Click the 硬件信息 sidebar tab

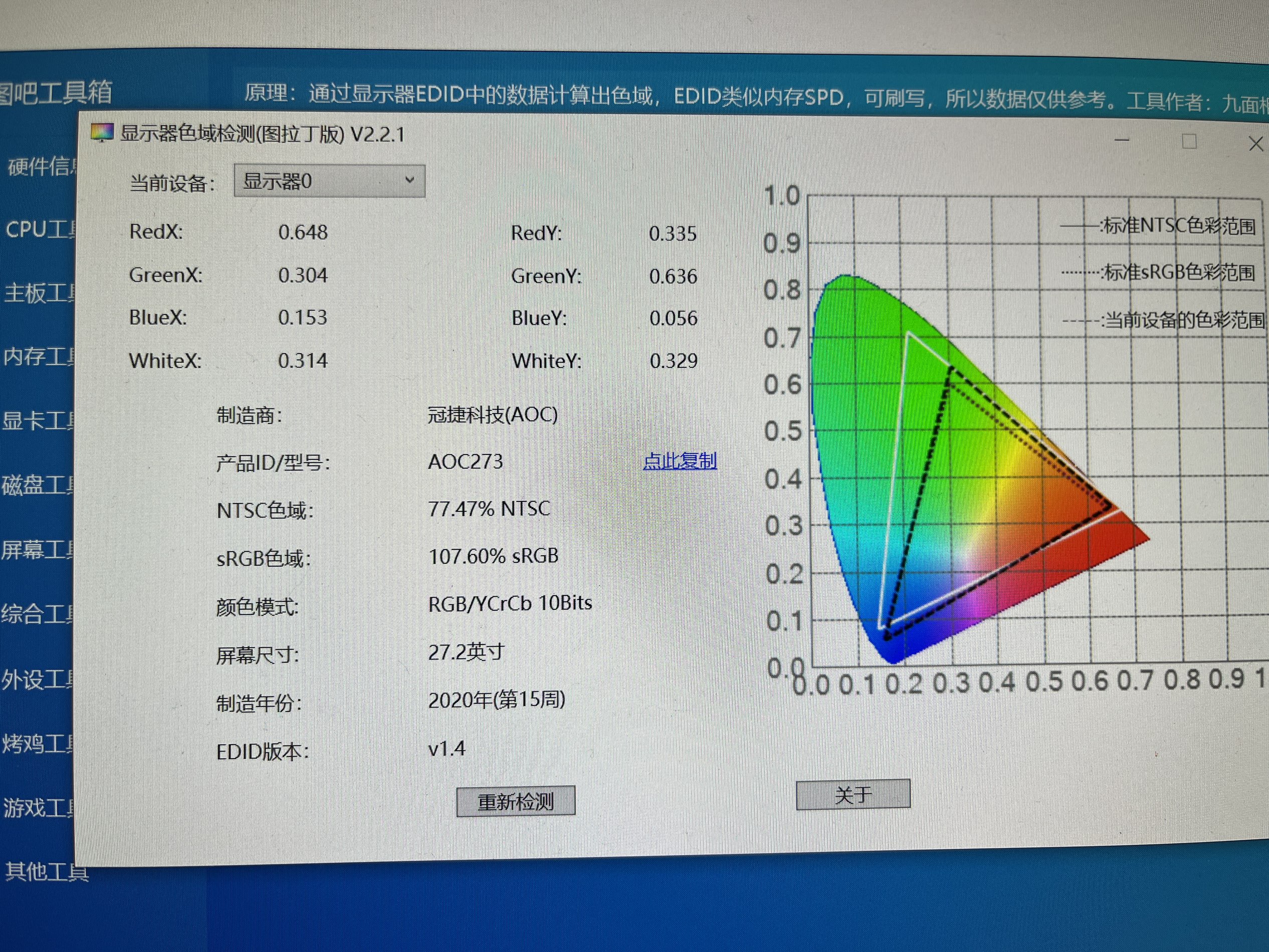point(41,166)
